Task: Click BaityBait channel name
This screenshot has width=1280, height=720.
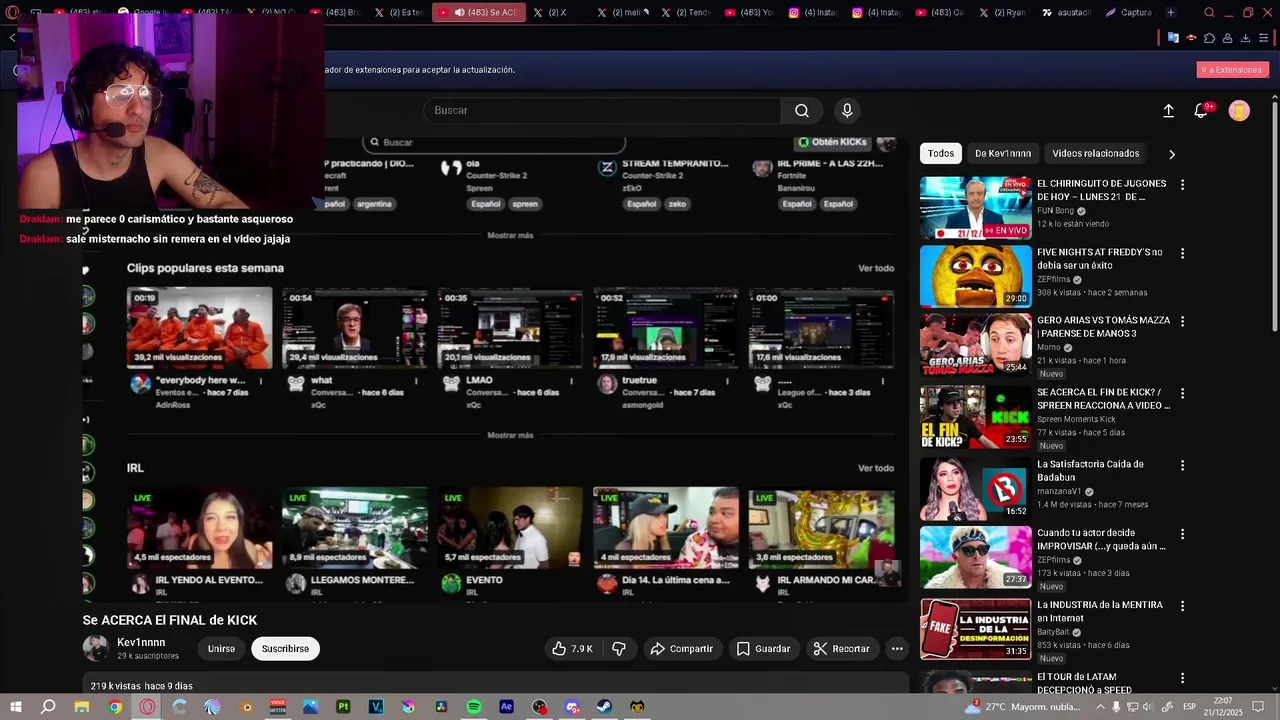Action: point(1054,632)
